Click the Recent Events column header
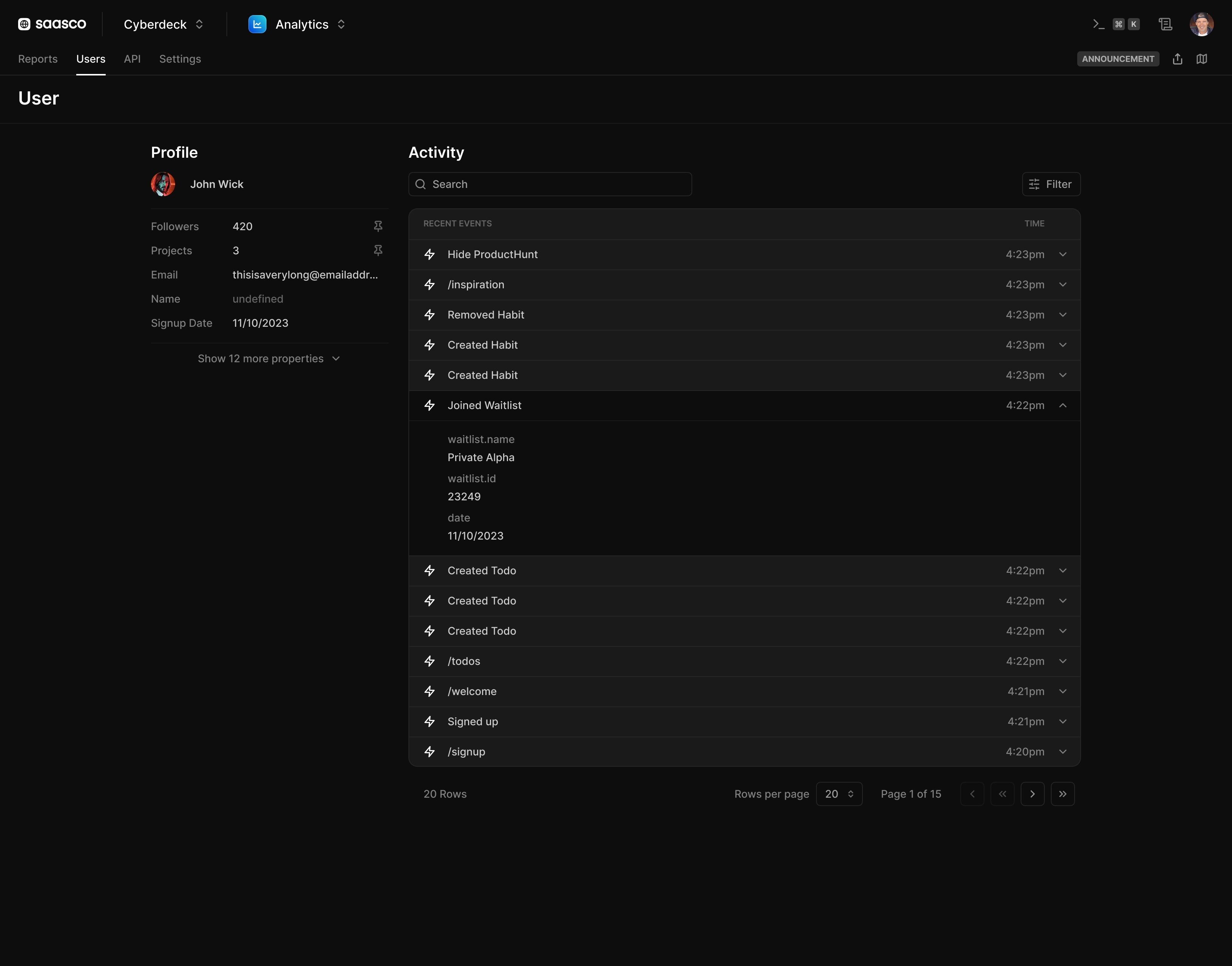The image size is (1232, 966). click(x=457, y=223)
